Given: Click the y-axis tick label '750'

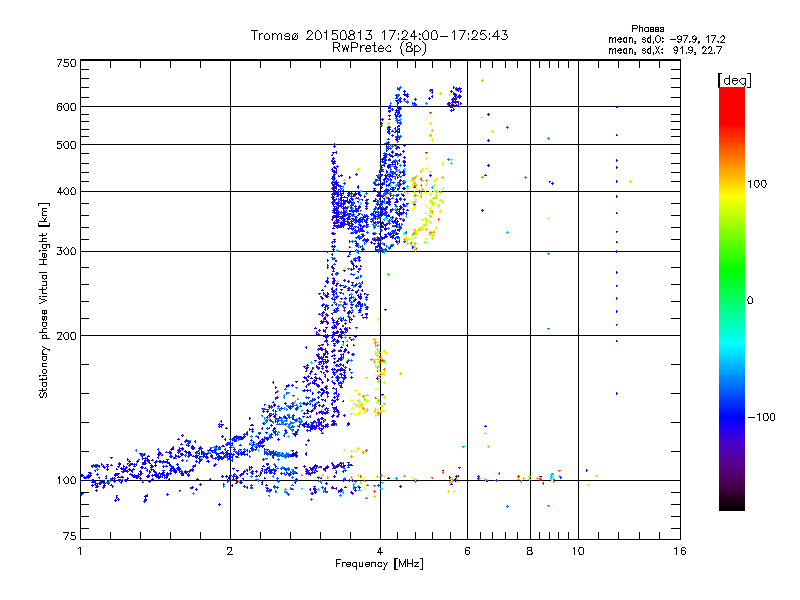Looking at the screenshot, I should [66, 63].
